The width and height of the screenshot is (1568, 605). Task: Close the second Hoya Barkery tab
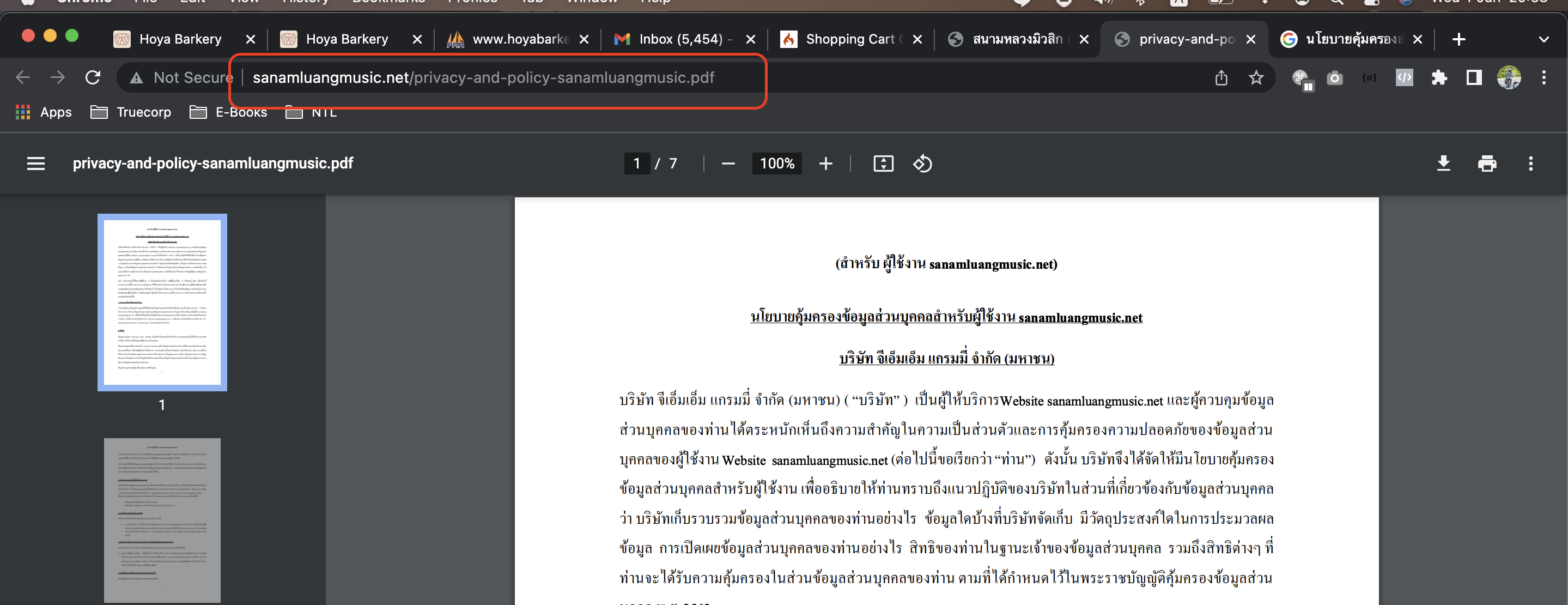417,40
